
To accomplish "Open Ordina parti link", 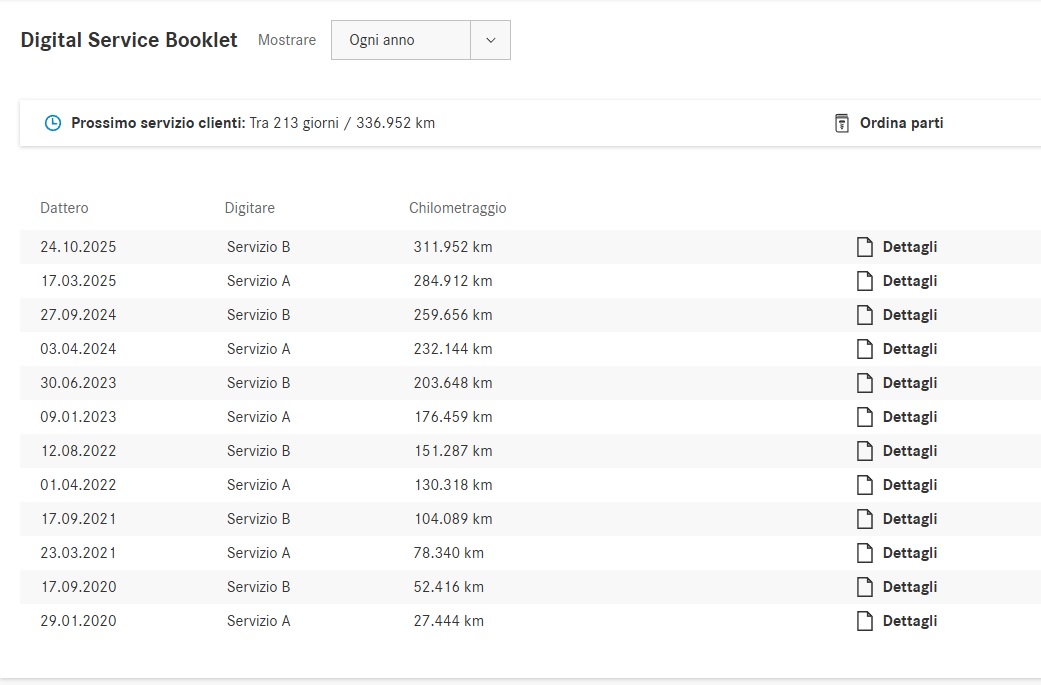I will (901, 123).
